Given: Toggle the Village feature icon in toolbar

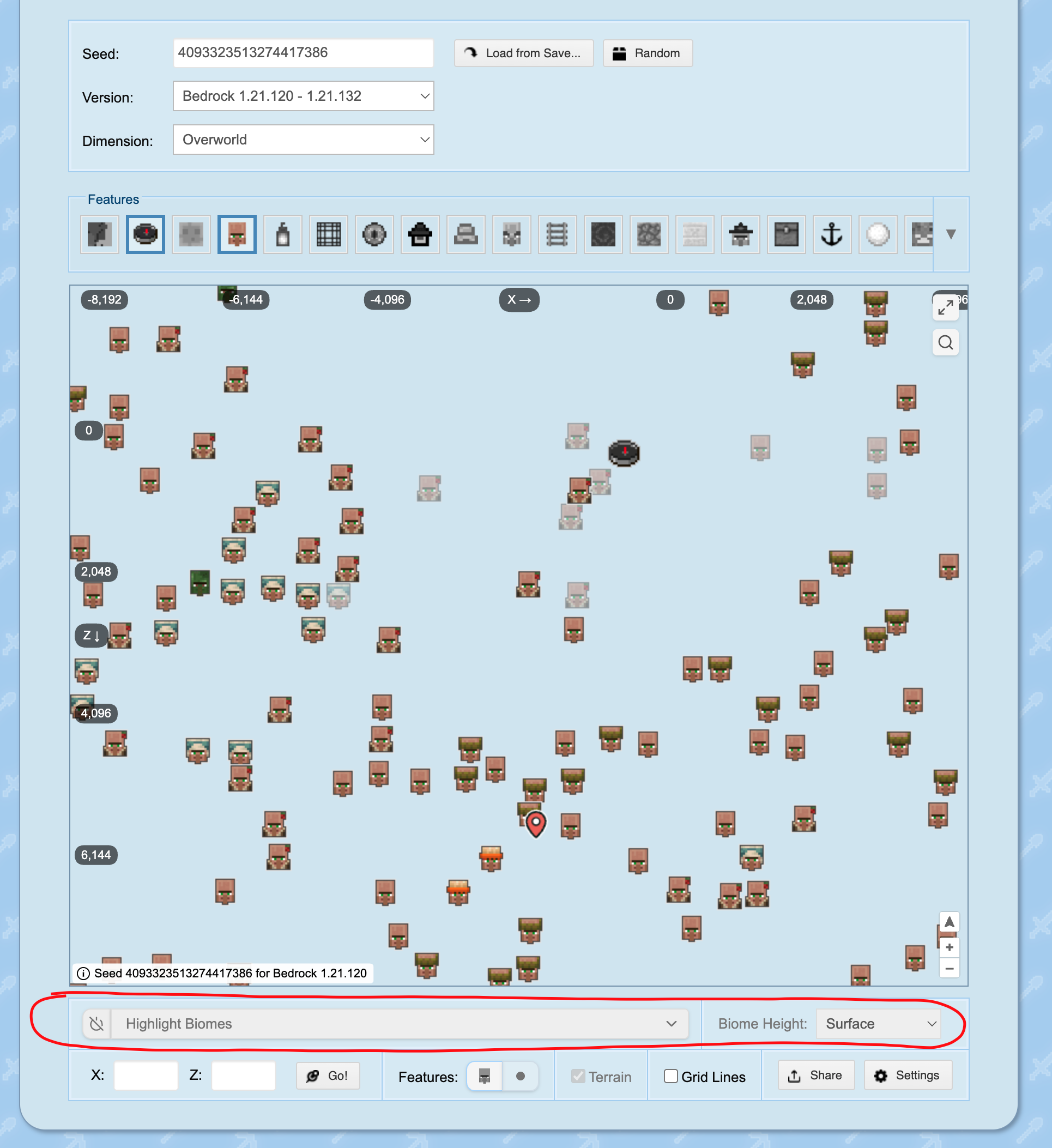Looking at the screenshot, I should click(237, 234).
